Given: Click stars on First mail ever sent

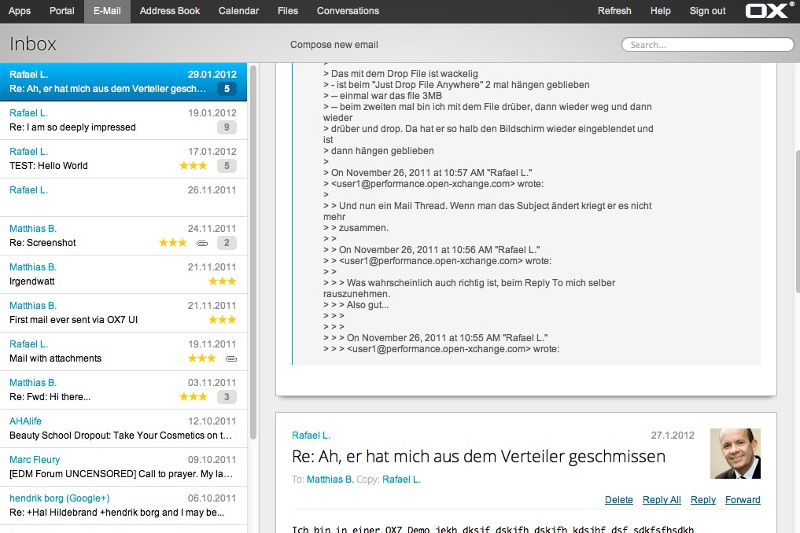Looking at the screenshot, I should coord(222,319).
